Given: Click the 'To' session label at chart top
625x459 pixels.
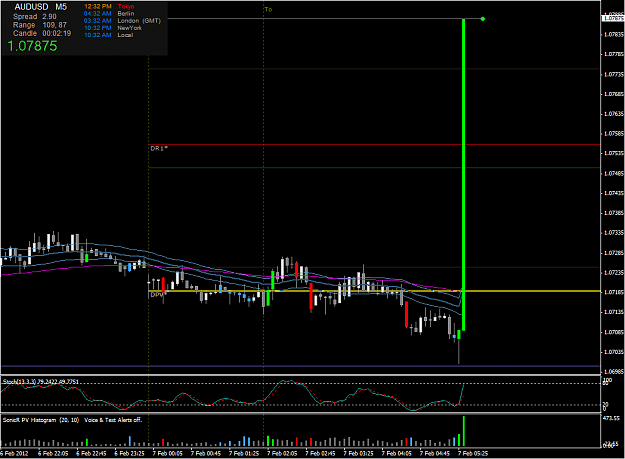Looking at the screenshot, I should tap(268, 9).
